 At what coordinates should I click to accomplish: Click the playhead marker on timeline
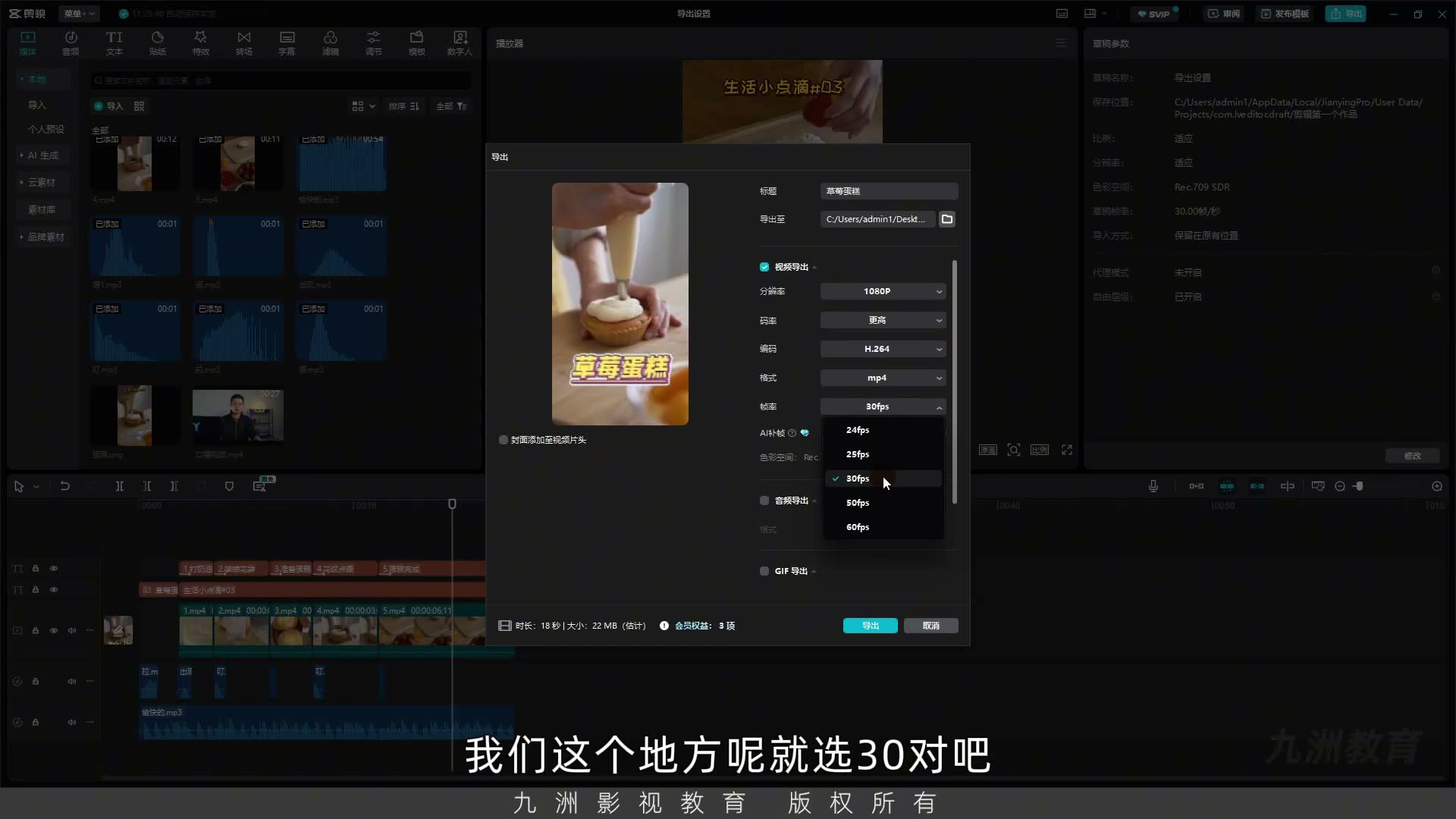click(452, 504)
